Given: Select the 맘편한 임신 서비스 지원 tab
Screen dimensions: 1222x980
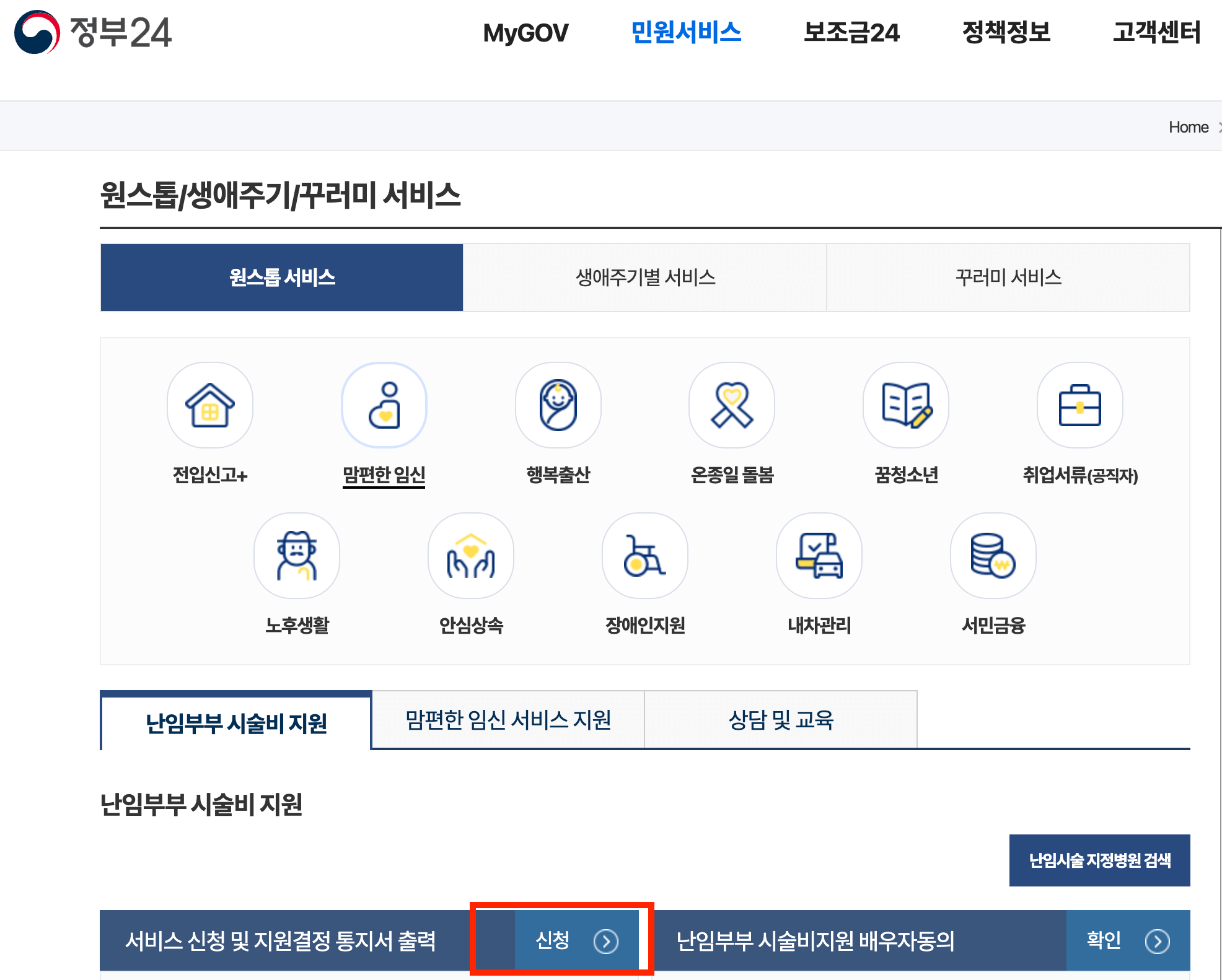Looking at the screenshot, I should (x=508, y=720).
